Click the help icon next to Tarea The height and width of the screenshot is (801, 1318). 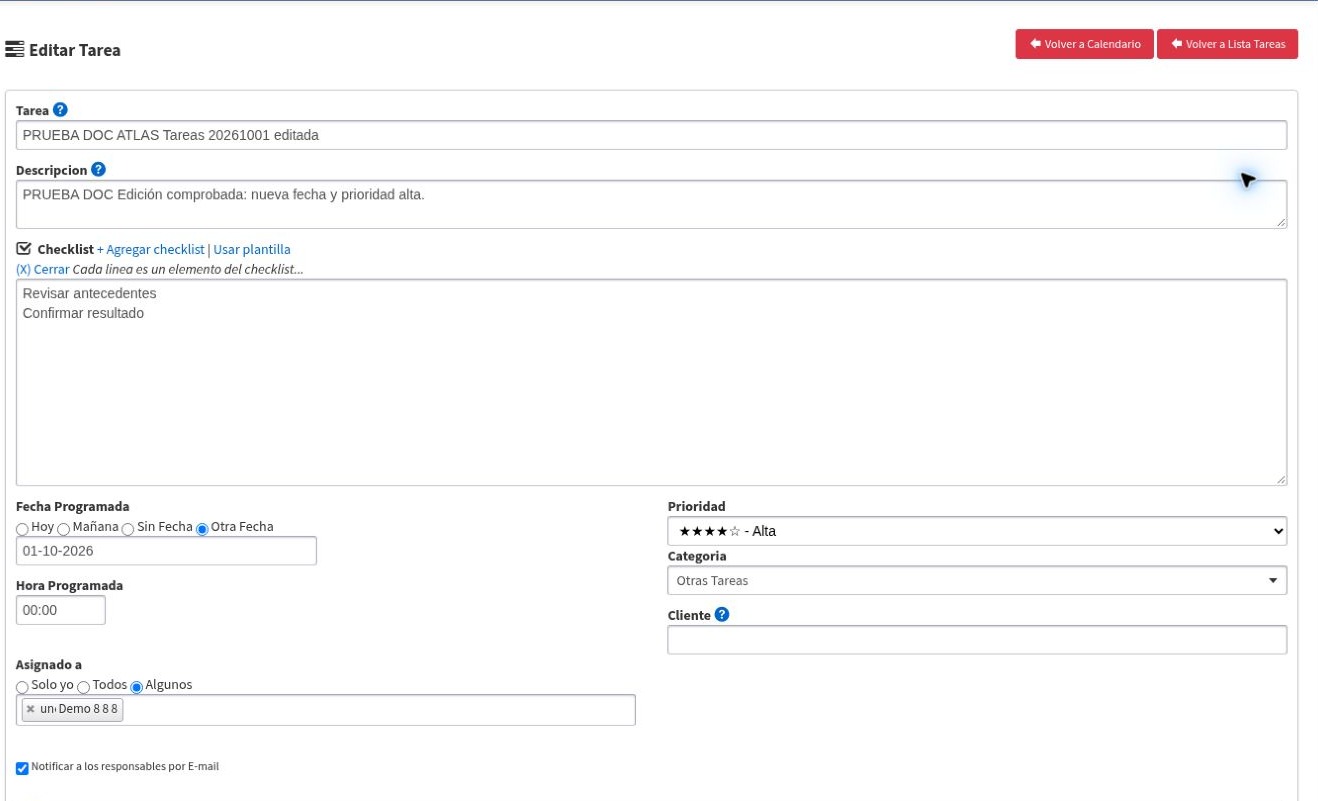click(60, 110)
